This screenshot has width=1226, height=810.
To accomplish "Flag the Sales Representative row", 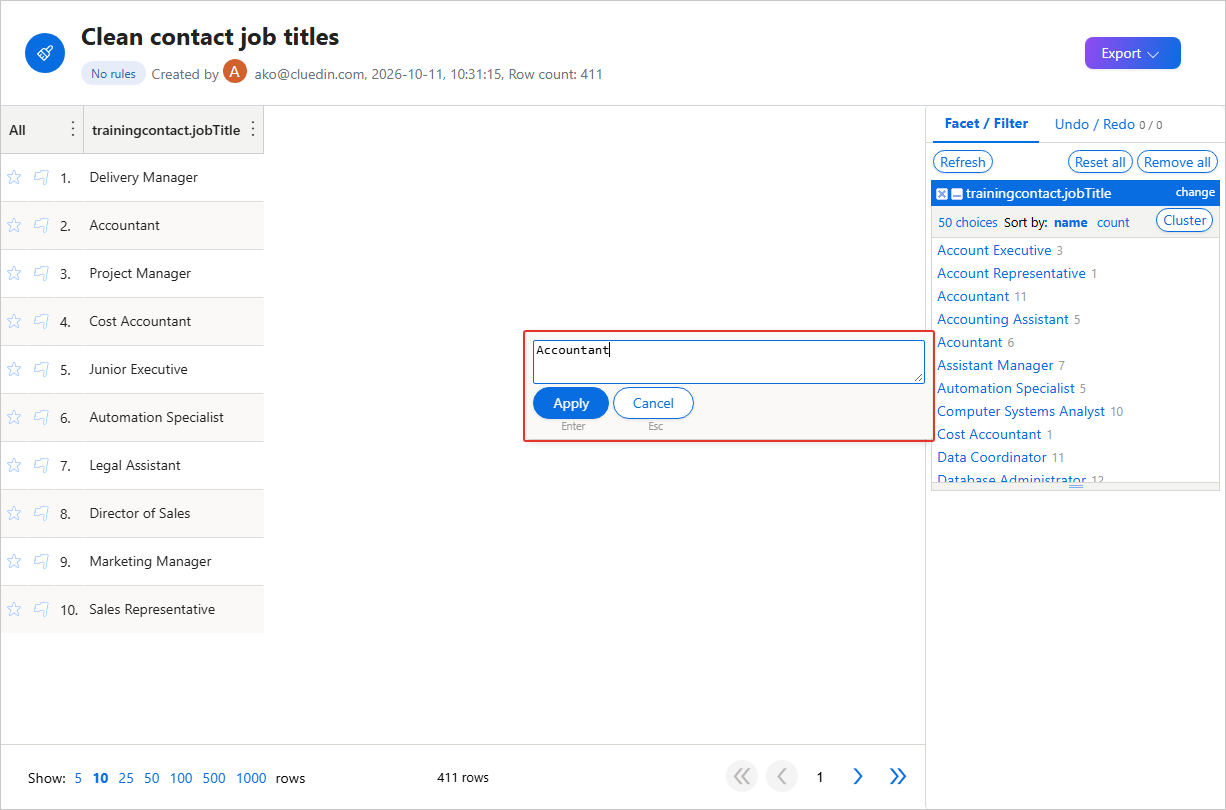I will click(x=41, y=609).
